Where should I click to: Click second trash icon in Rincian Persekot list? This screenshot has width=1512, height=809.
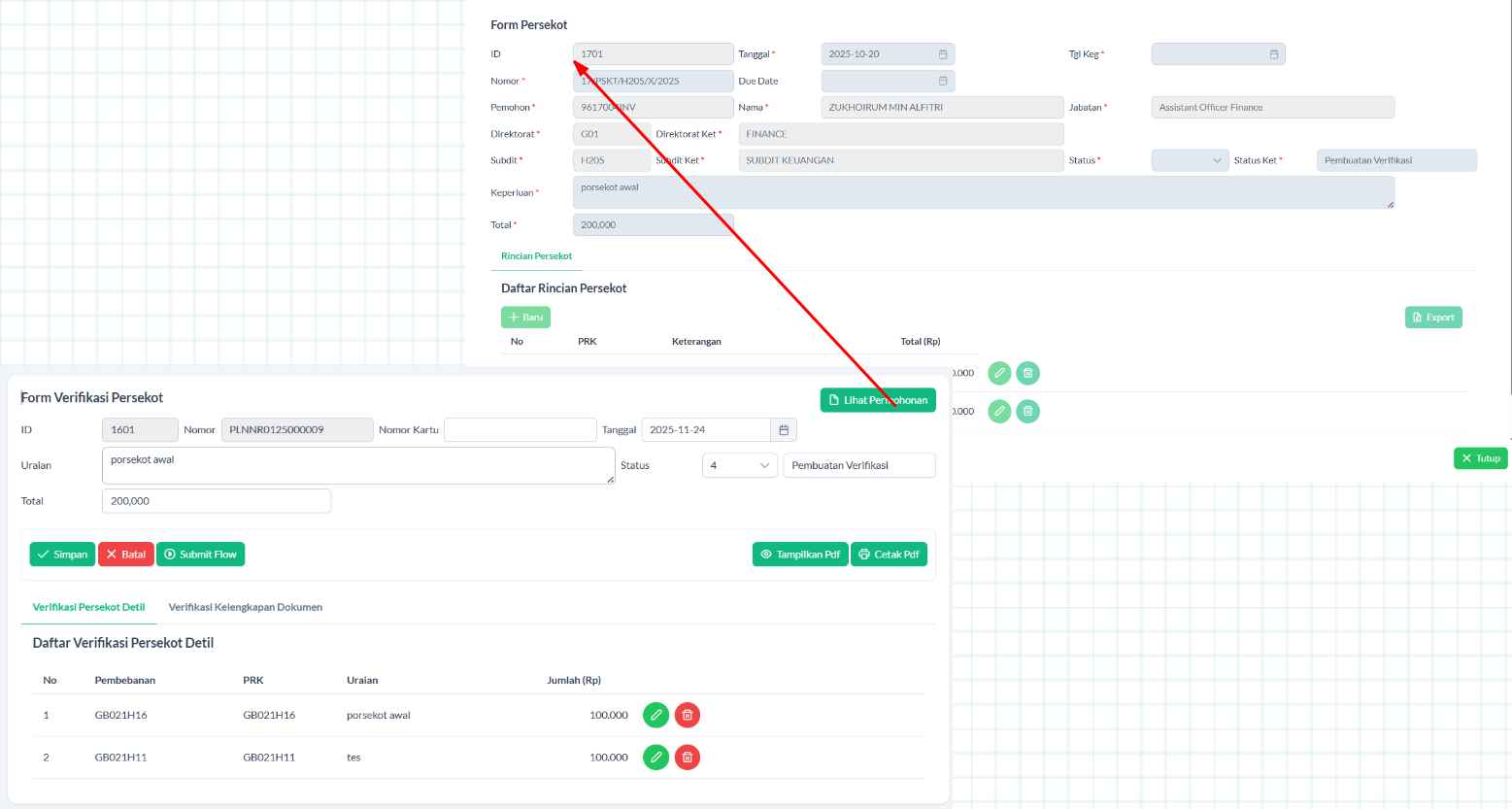coord(1027,411)
